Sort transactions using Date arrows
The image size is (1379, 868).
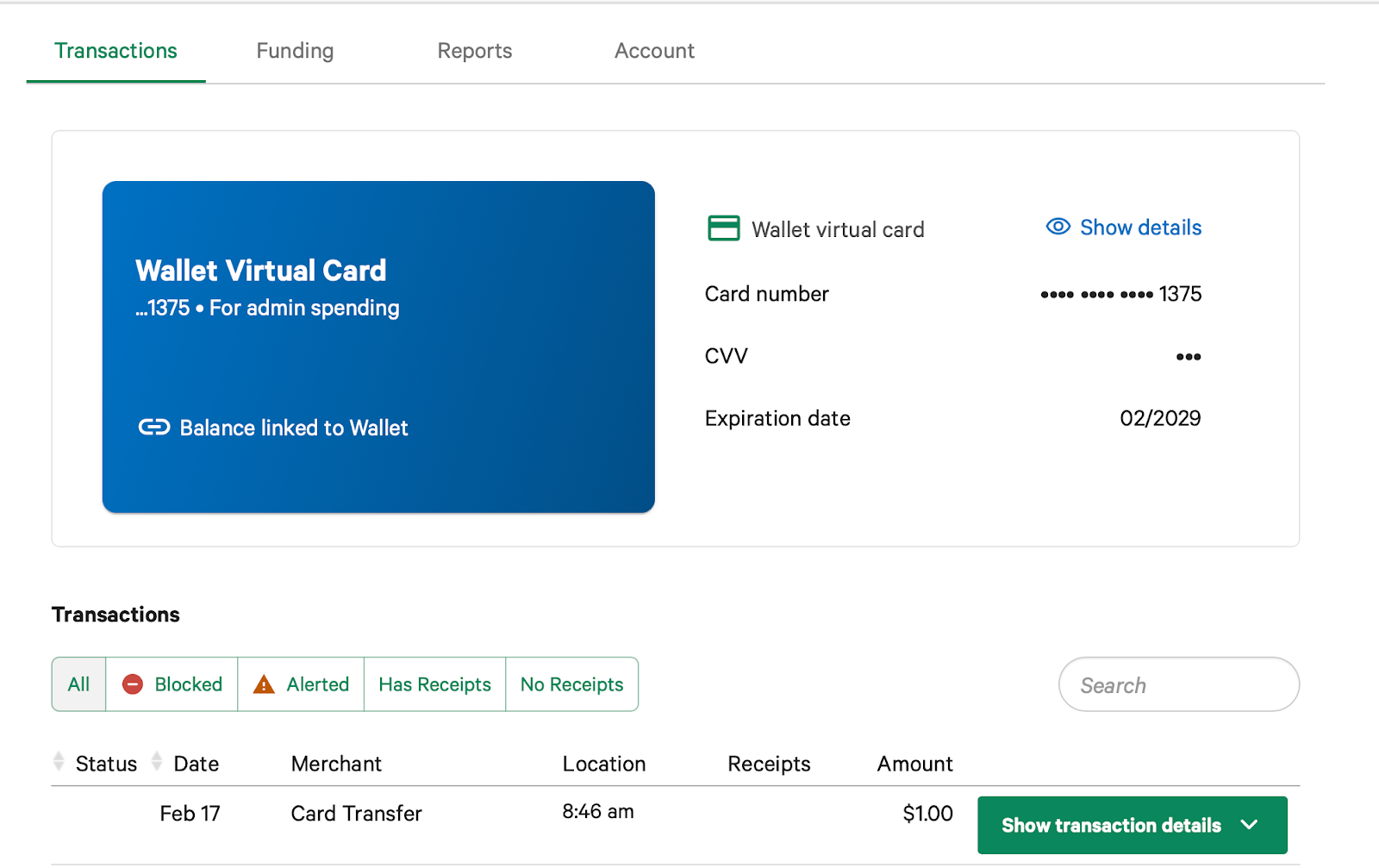[x=157, y=762]
